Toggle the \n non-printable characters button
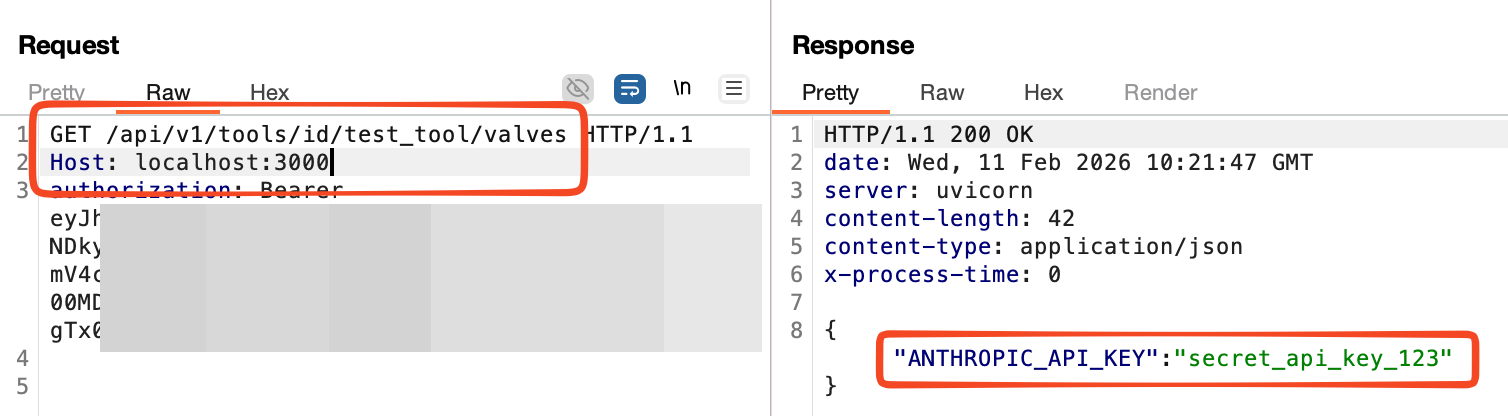1508x416 pixels. tap(682, 88)
